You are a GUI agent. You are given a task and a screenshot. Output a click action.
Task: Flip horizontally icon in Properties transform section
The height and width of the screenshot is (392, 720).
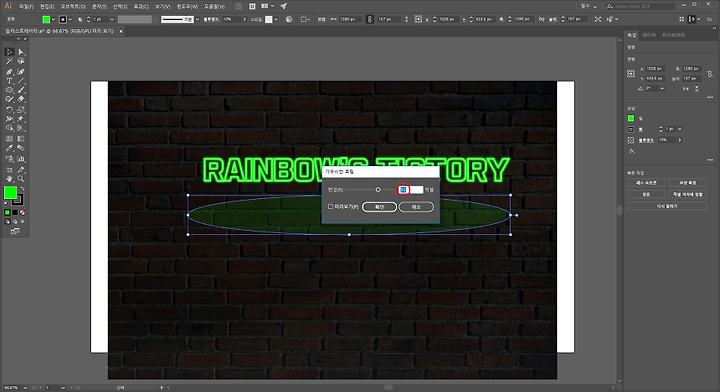(686, 88)
